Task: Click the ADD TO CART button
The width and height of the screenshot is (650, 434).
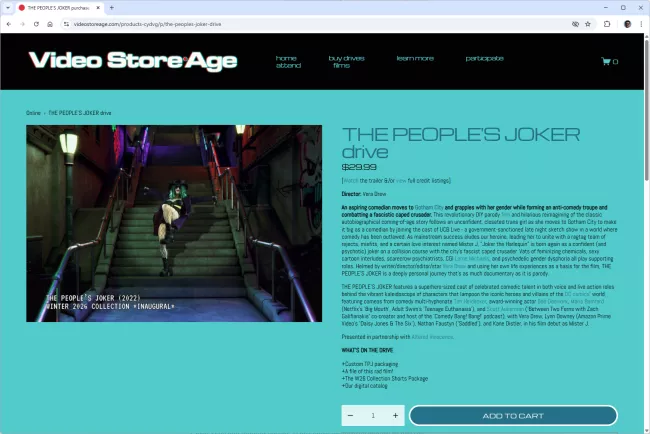Action: 513,415
